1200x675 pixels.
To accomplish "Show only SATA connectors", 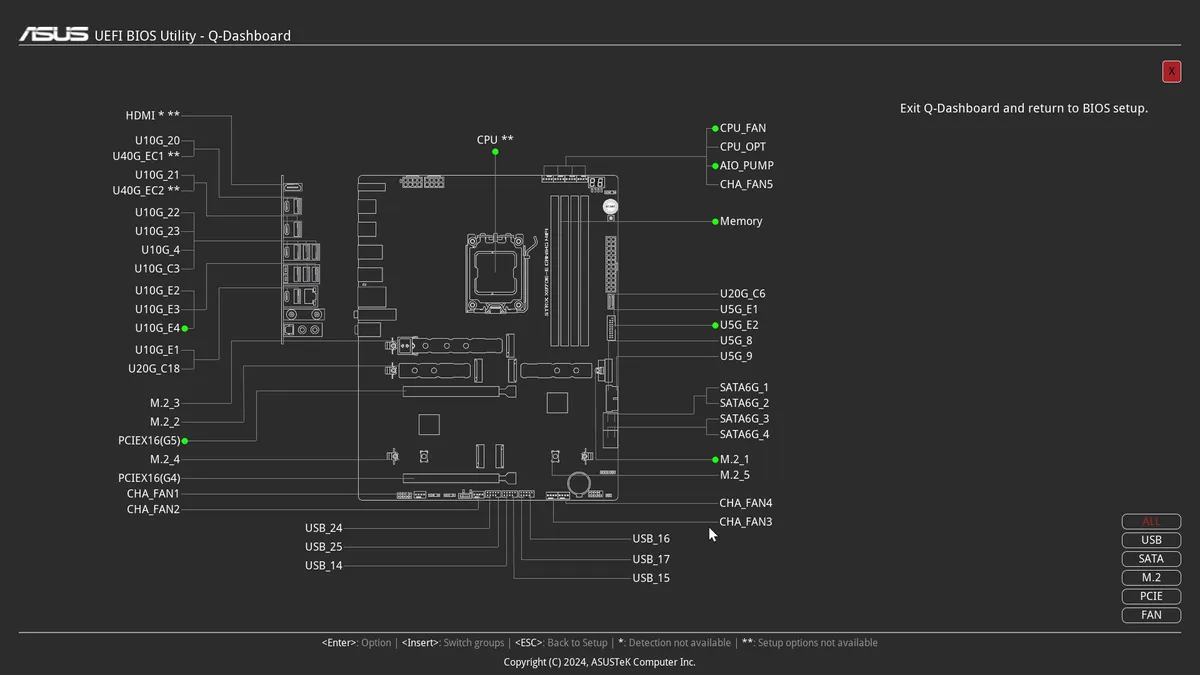I will tap(1151, 559).
